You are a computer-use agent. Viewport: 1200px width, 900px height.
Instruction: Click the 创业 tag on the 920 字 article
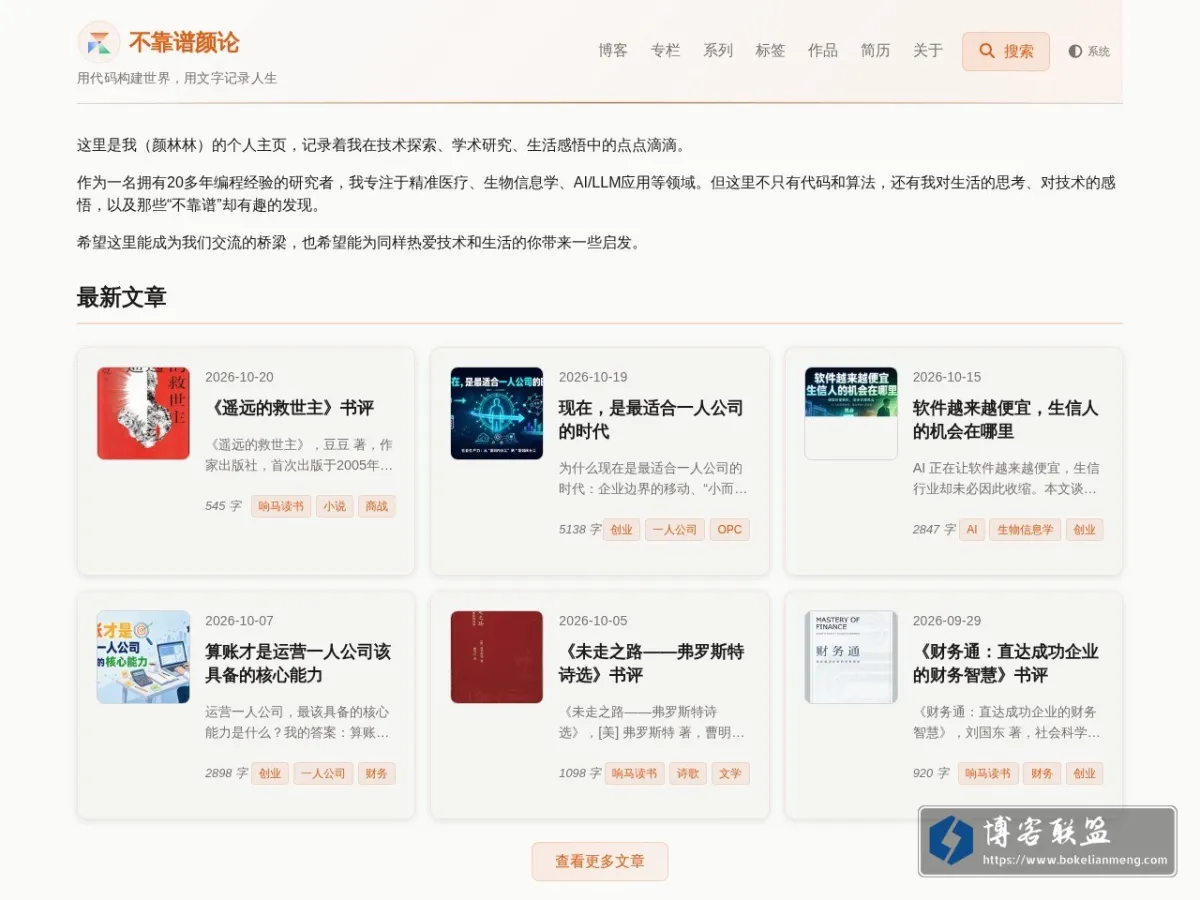pyautogui.click(x=1085, y=774)
